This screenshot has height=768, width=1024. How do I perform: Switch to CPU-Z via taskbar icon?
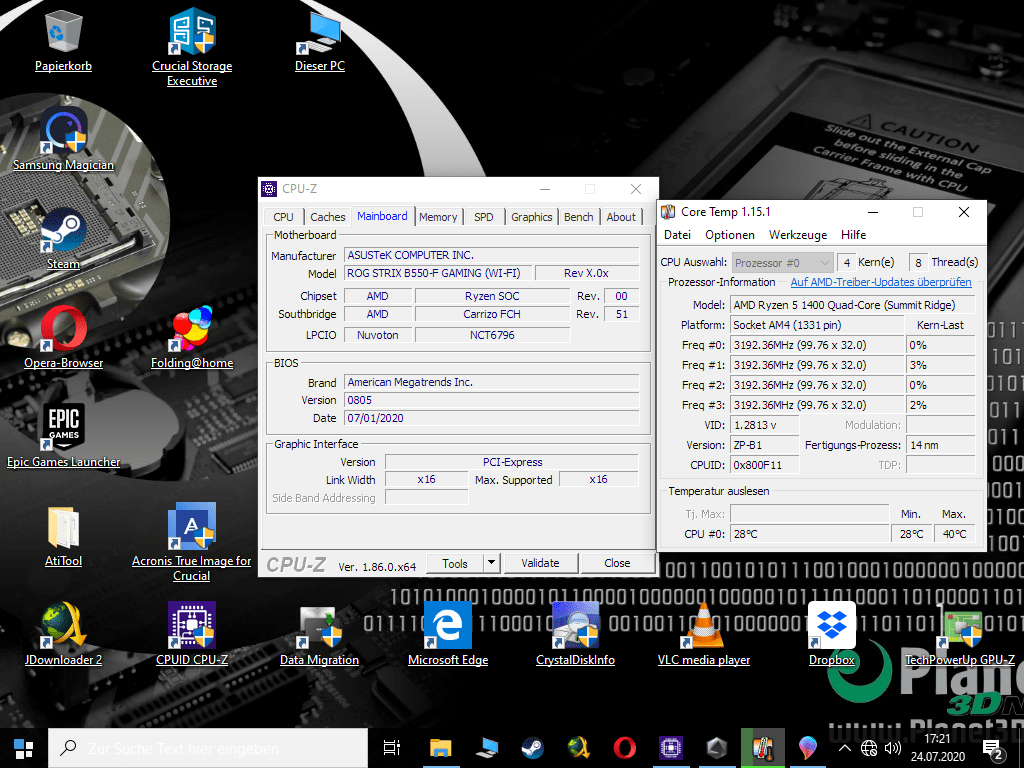671,748
